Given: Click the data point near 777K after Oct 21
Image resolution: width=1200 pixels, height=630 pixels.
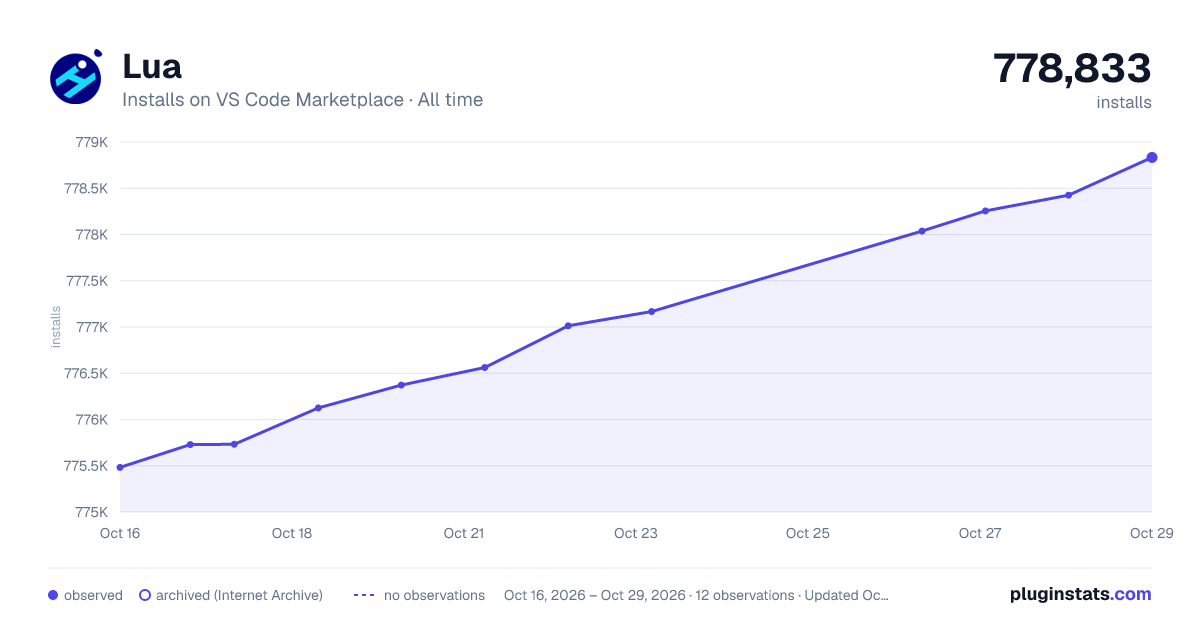Looking at the screenshot, I should pos(568,325).
